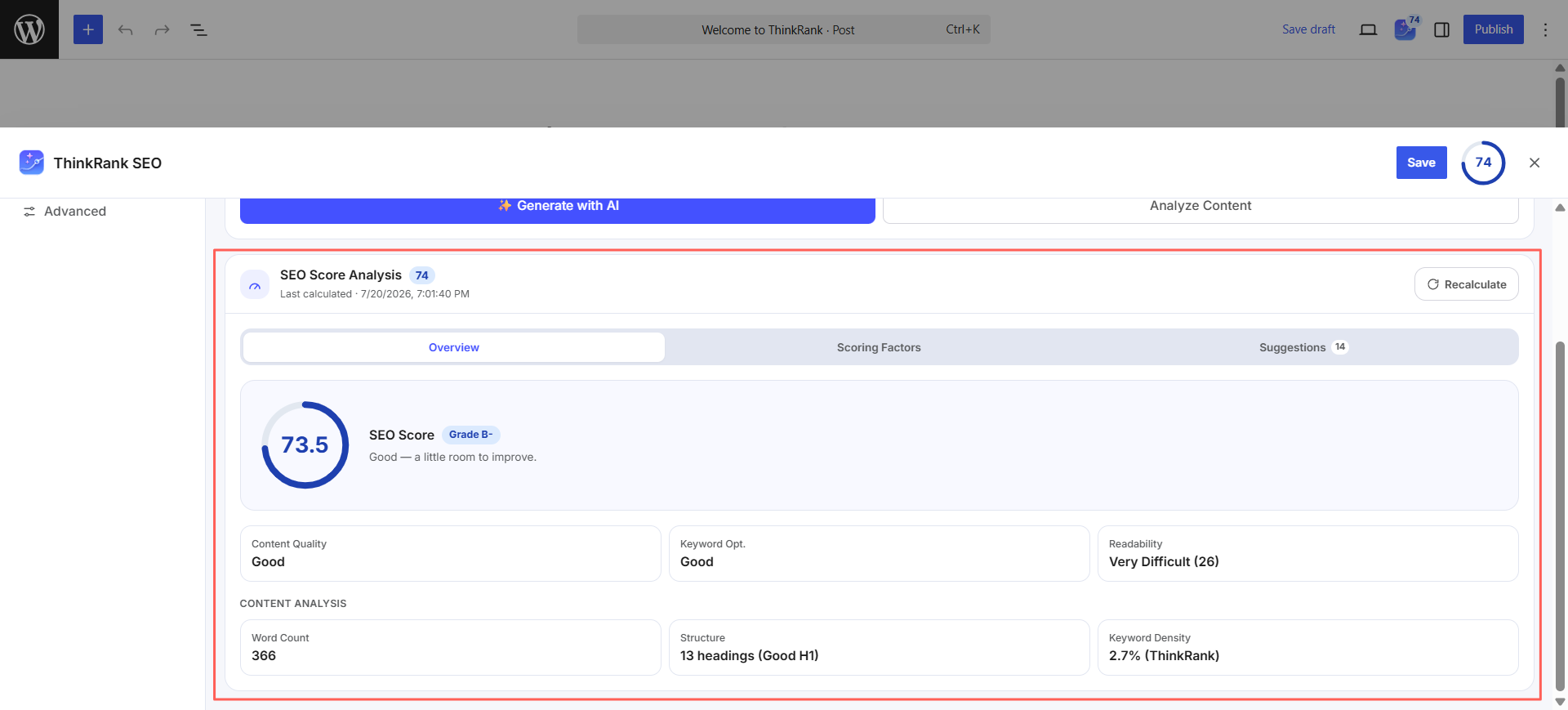Click the 74 badge next to SEO Score Analysis
Screen dimensions: 1568x710
coord(421,275)
